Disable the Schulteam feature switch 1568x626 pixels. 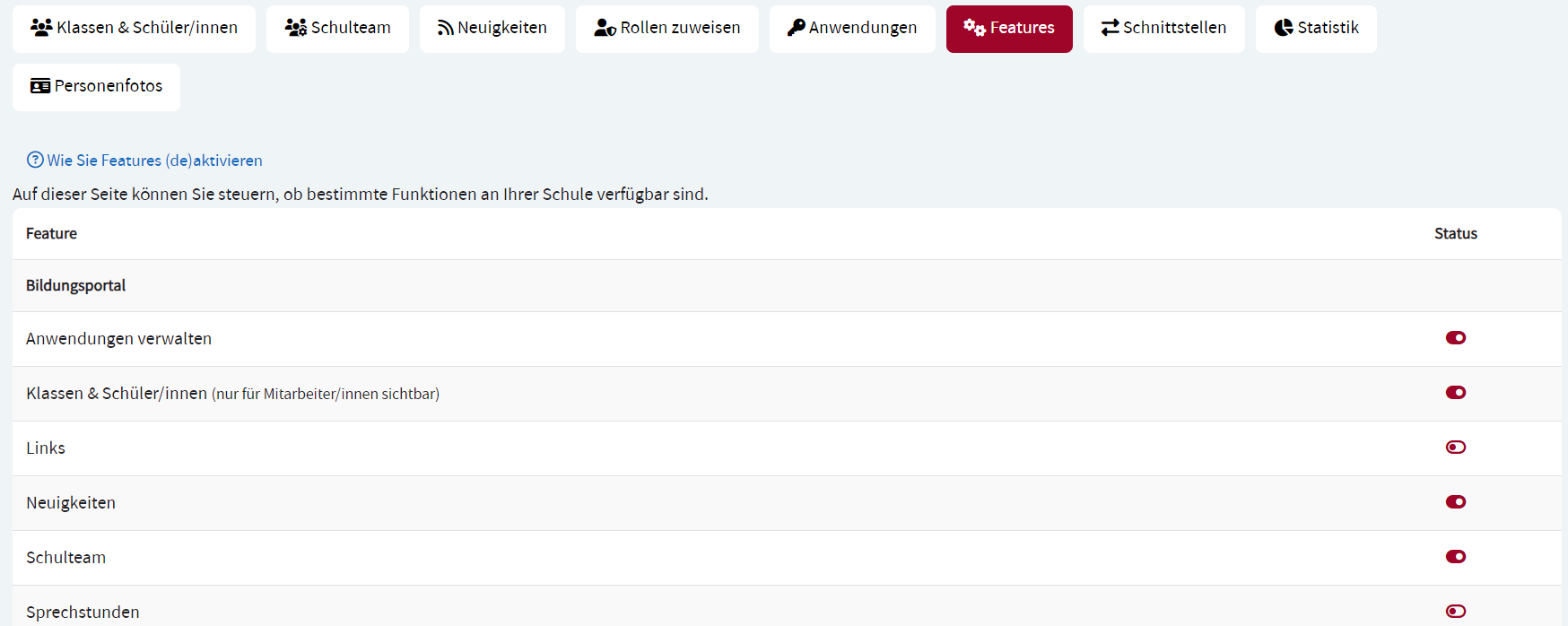(x=1455, y=557)
